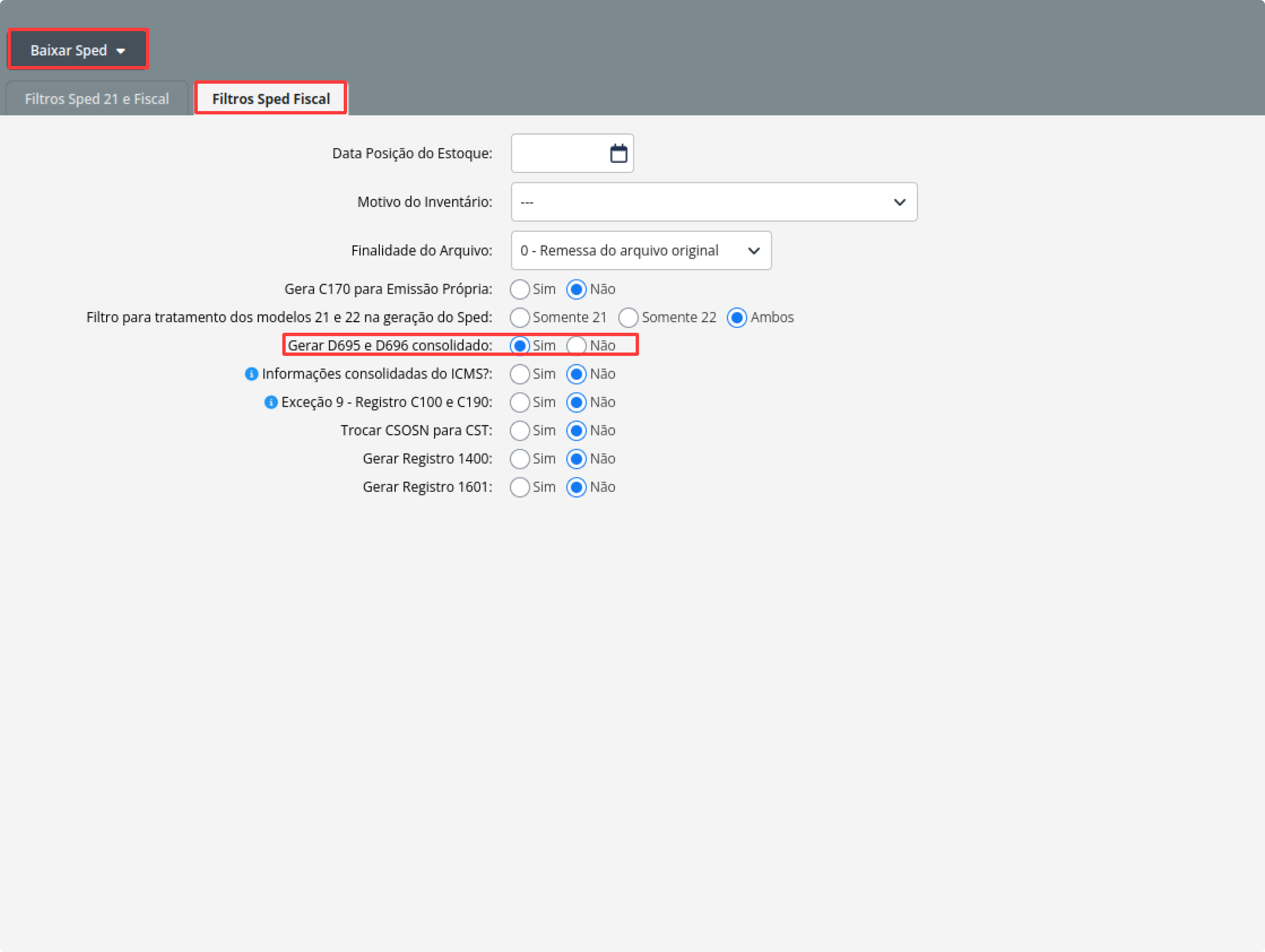Expand the Finalidade do Arquivo dropdown
Viewport: 1265px width, 952px height.
pyautogui.click(x=641, y=250)
